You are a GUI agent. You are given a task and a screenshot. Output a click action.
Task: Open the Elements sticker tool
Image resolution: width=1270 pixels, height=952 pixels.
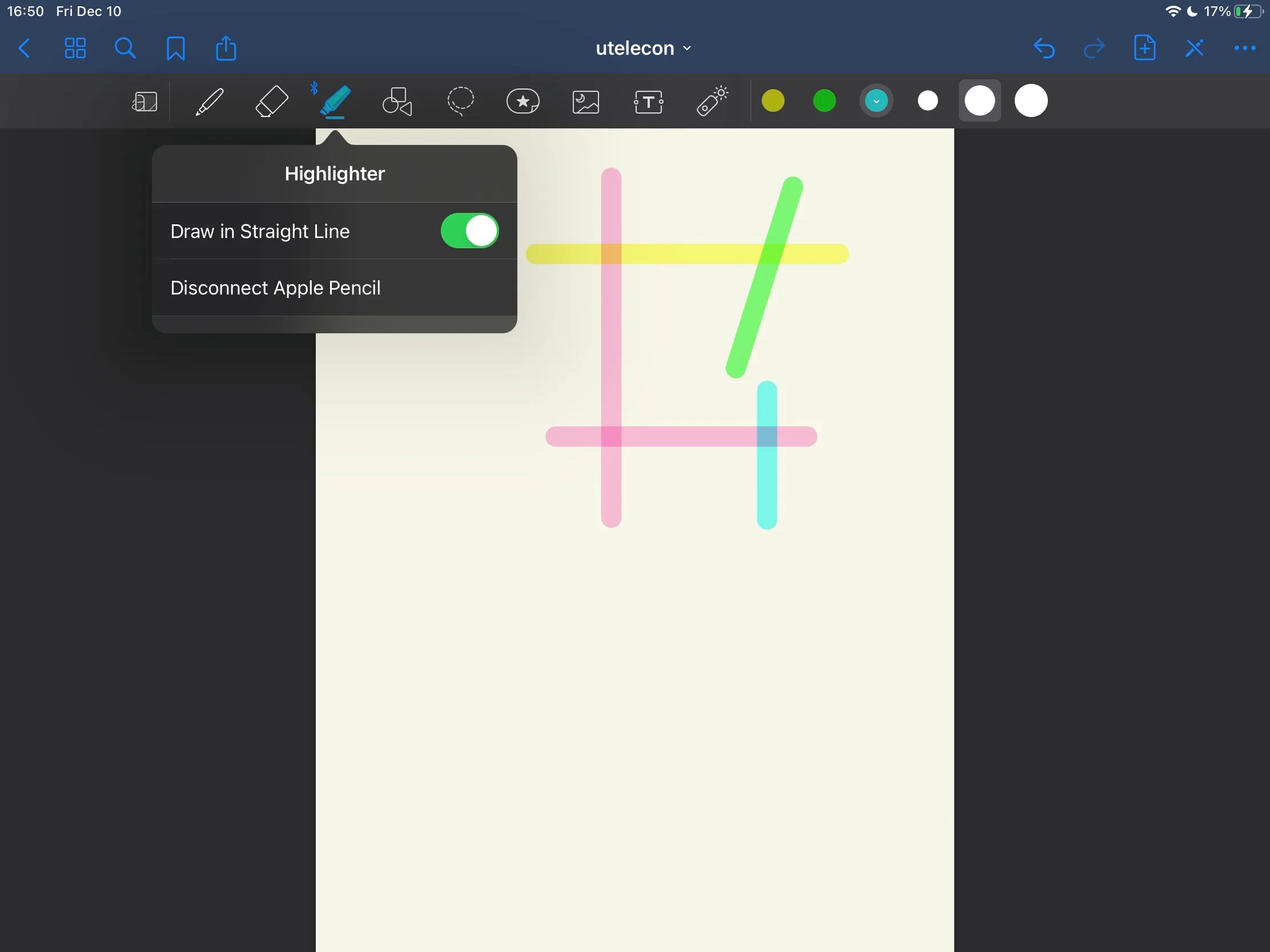(523, 102)
